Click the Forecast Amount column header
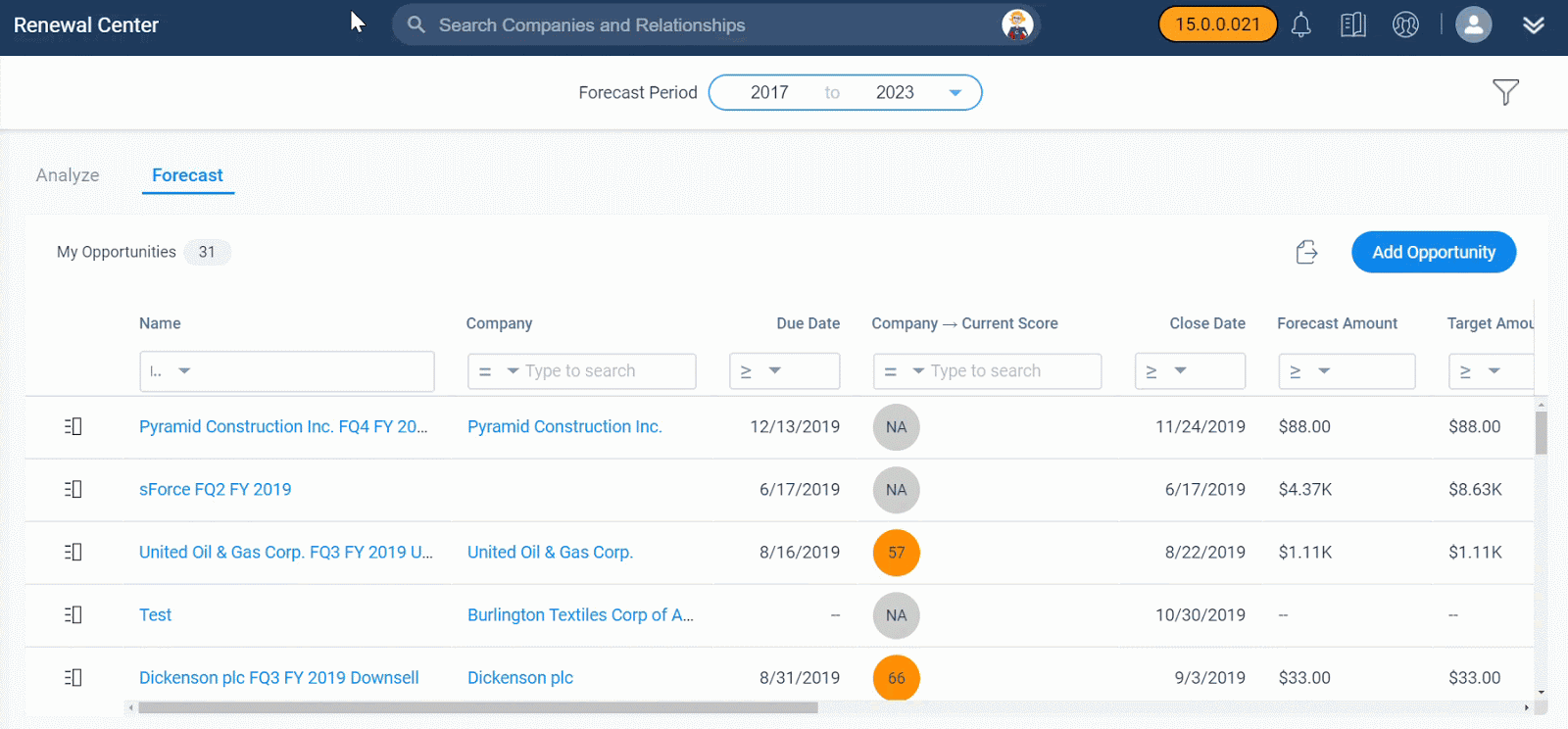This screenshot has height=729, width=1568. (1337, 323)
